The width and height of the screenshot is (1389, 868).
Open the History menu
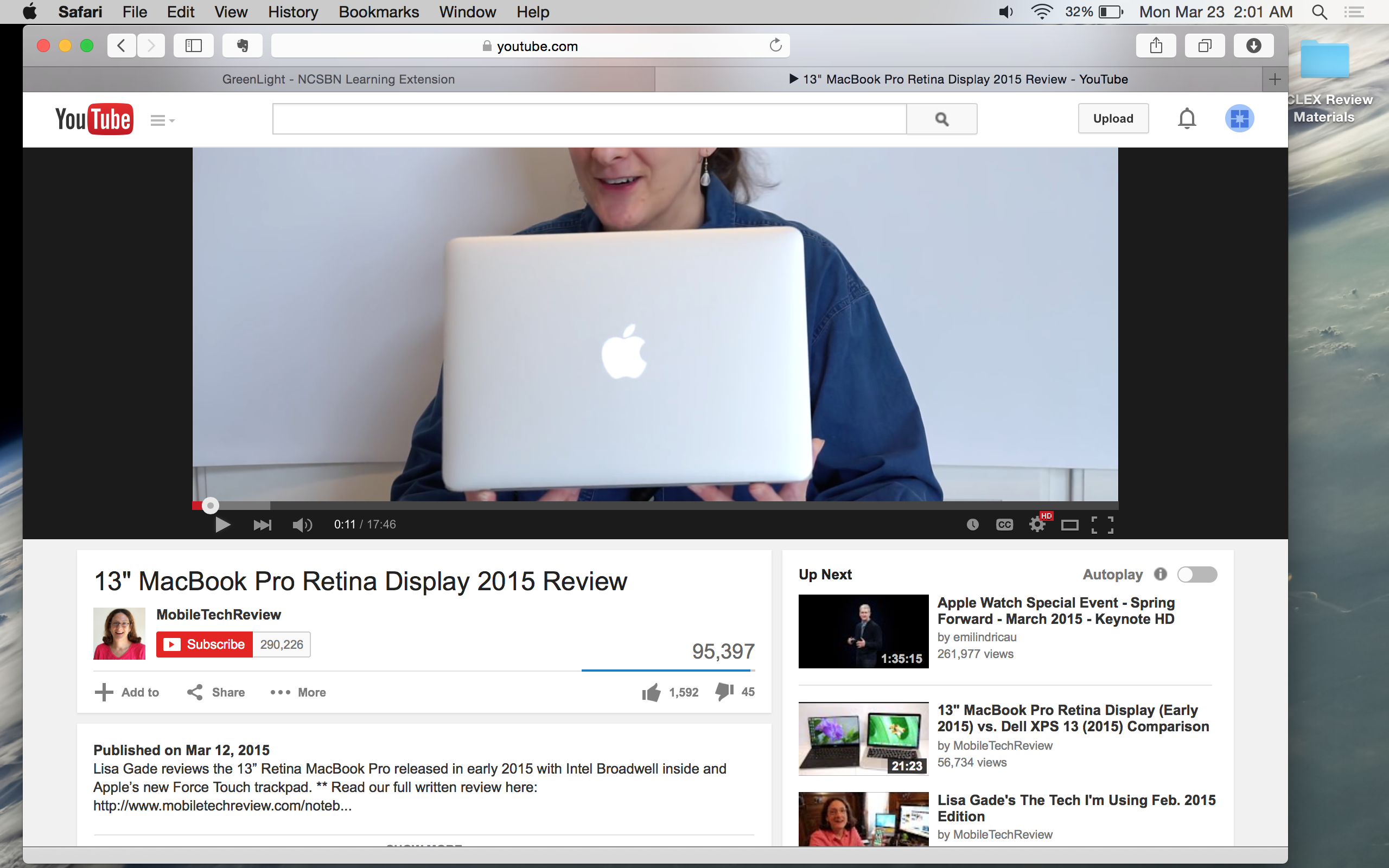pos(293,11)
